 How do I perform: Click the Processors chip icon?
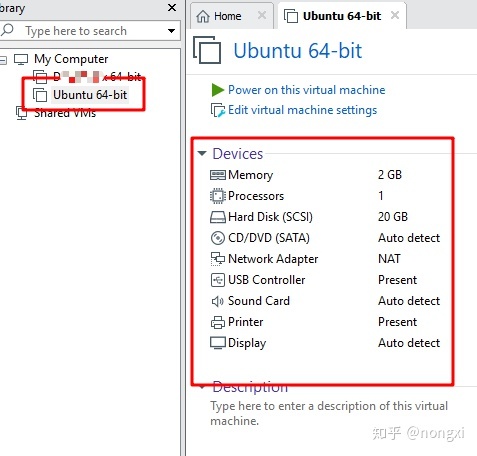[x=218, y=196]
